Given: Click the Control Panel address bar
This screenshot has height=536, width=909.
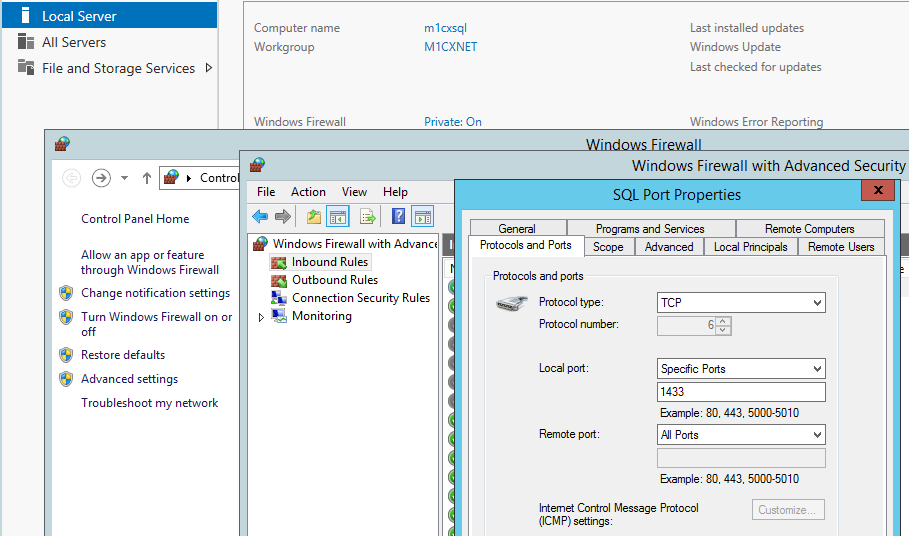Looking at the screenshot, I should (199, 177).
